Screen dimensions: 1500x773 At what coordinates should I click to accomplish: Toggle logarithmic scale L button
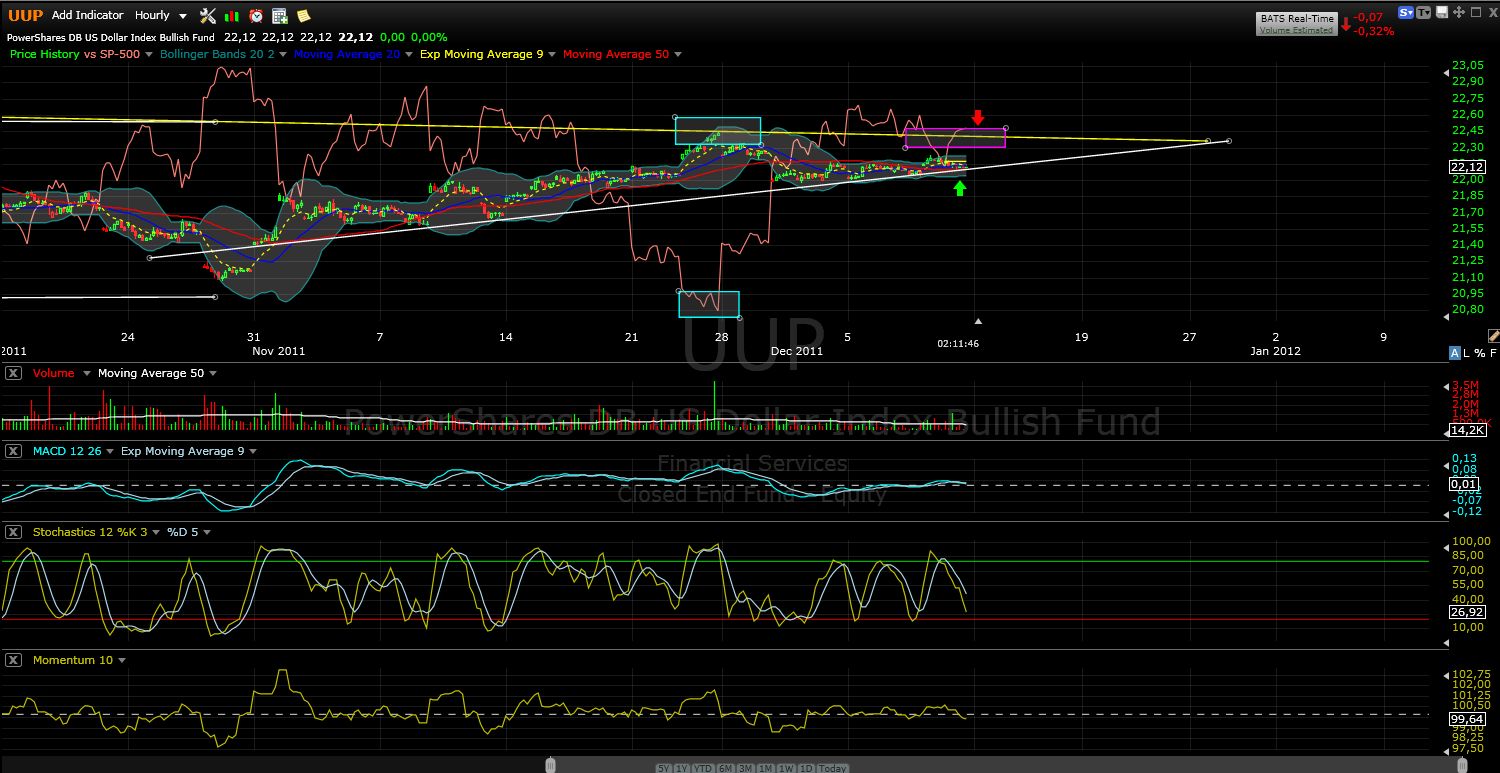1467,353
